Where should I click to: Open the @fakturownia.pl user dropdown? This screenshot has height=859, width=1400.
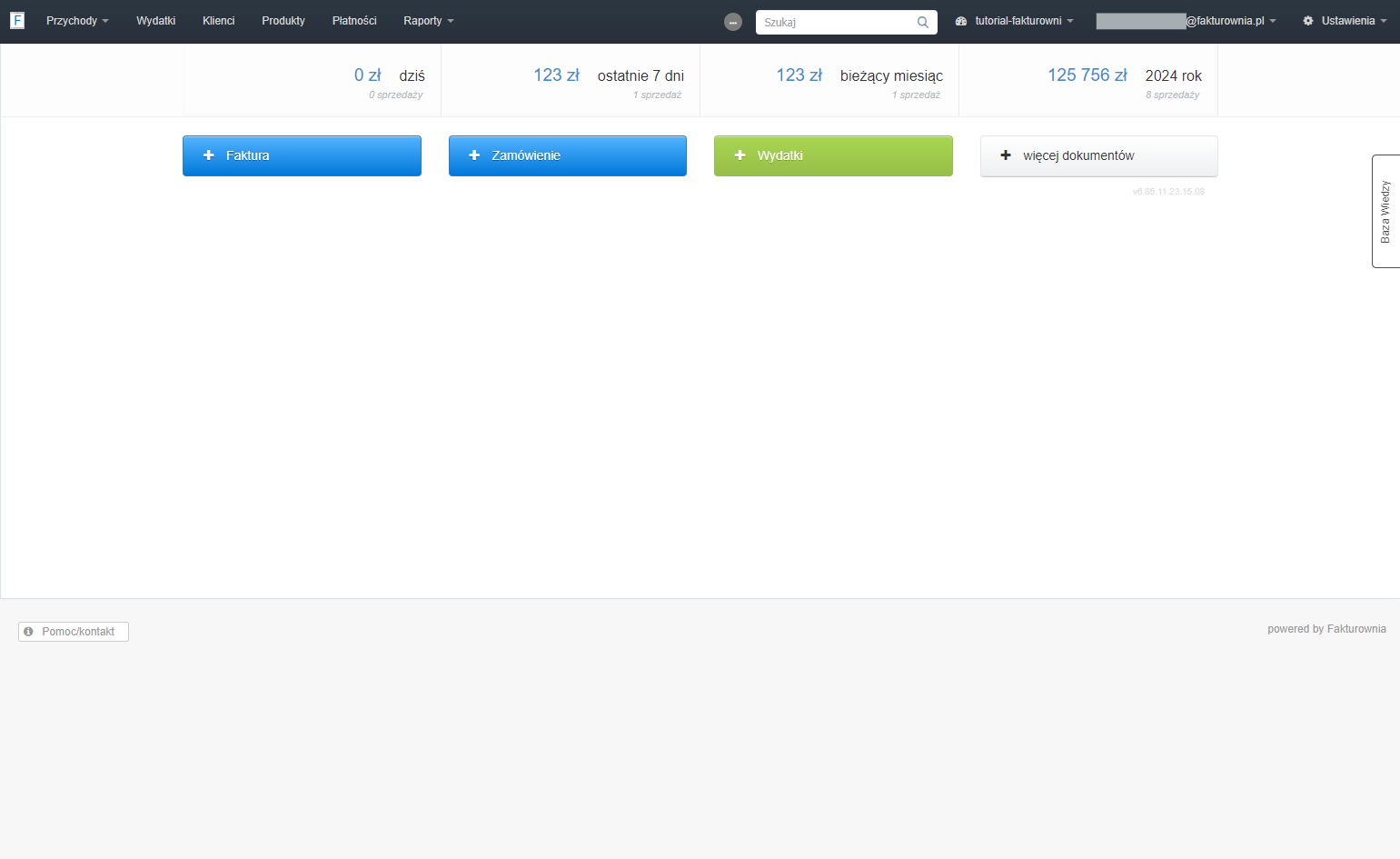pos(1186,21)
